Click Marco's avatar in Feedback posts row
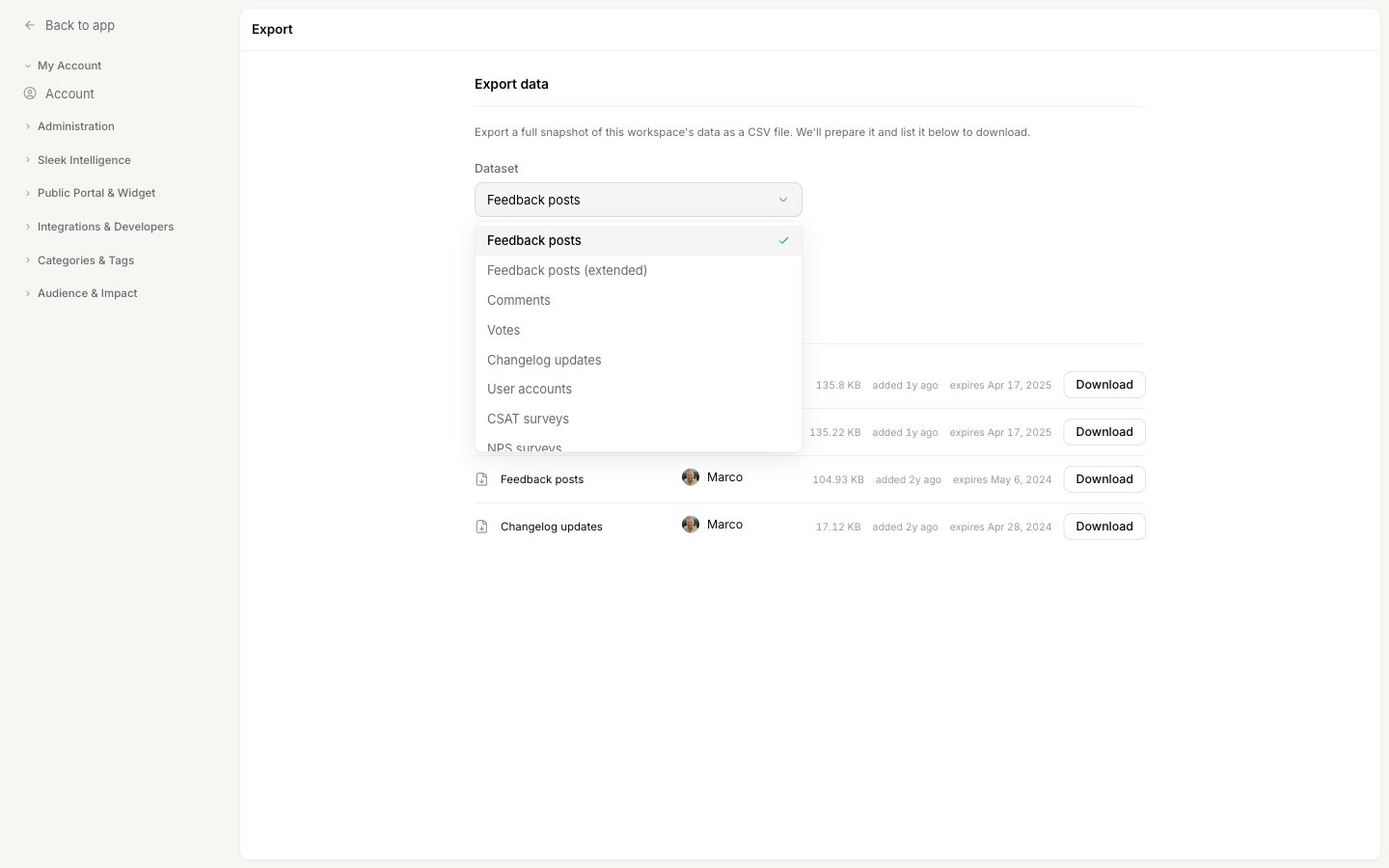The image size is (1389, 868). click(x=691, y=477)
